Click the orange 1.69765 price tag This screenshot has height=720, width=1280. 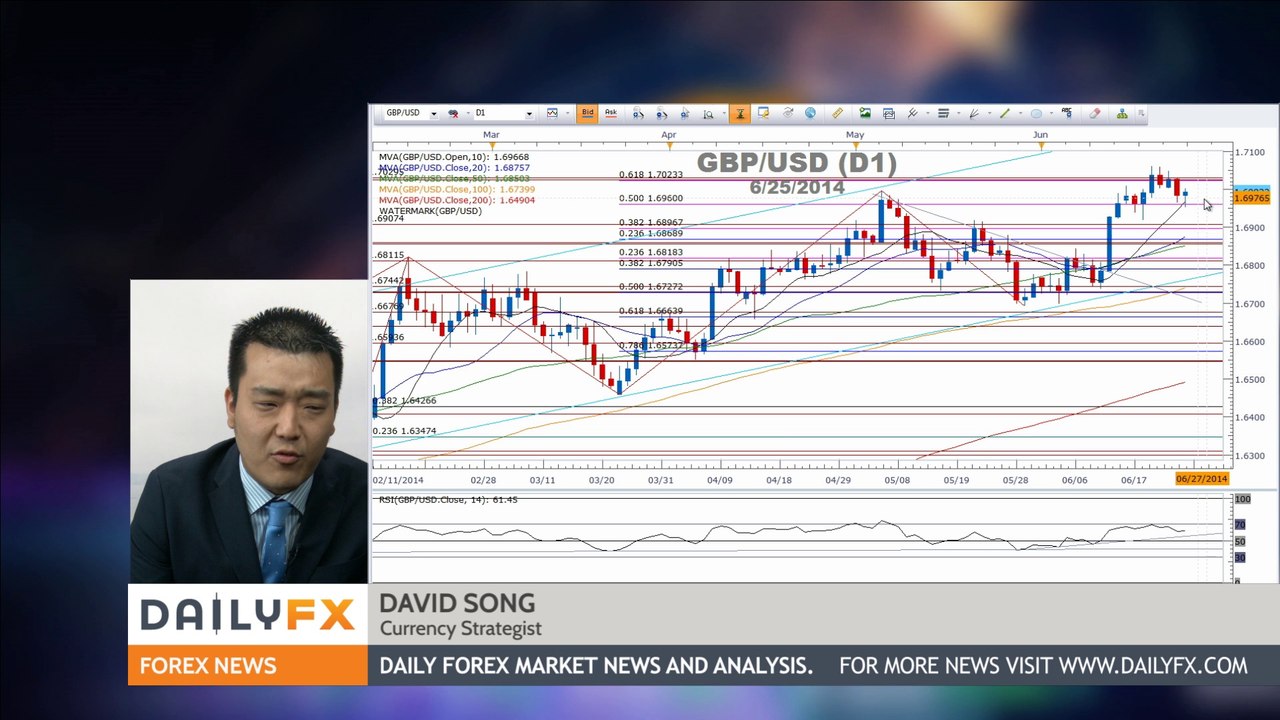1252,198
